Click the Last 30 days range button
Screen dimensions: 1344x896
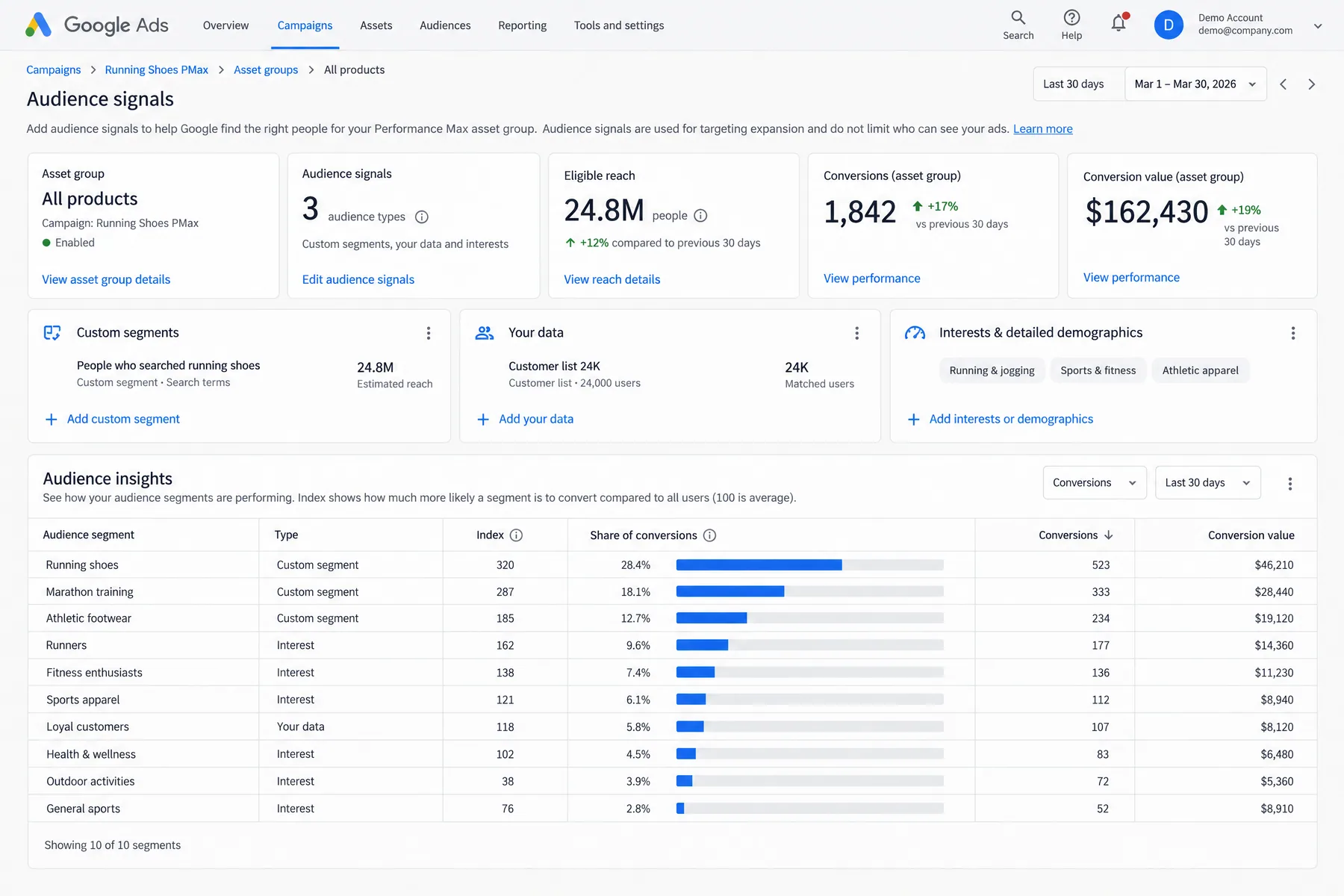pyautogui.click(x=1079, y=84)
